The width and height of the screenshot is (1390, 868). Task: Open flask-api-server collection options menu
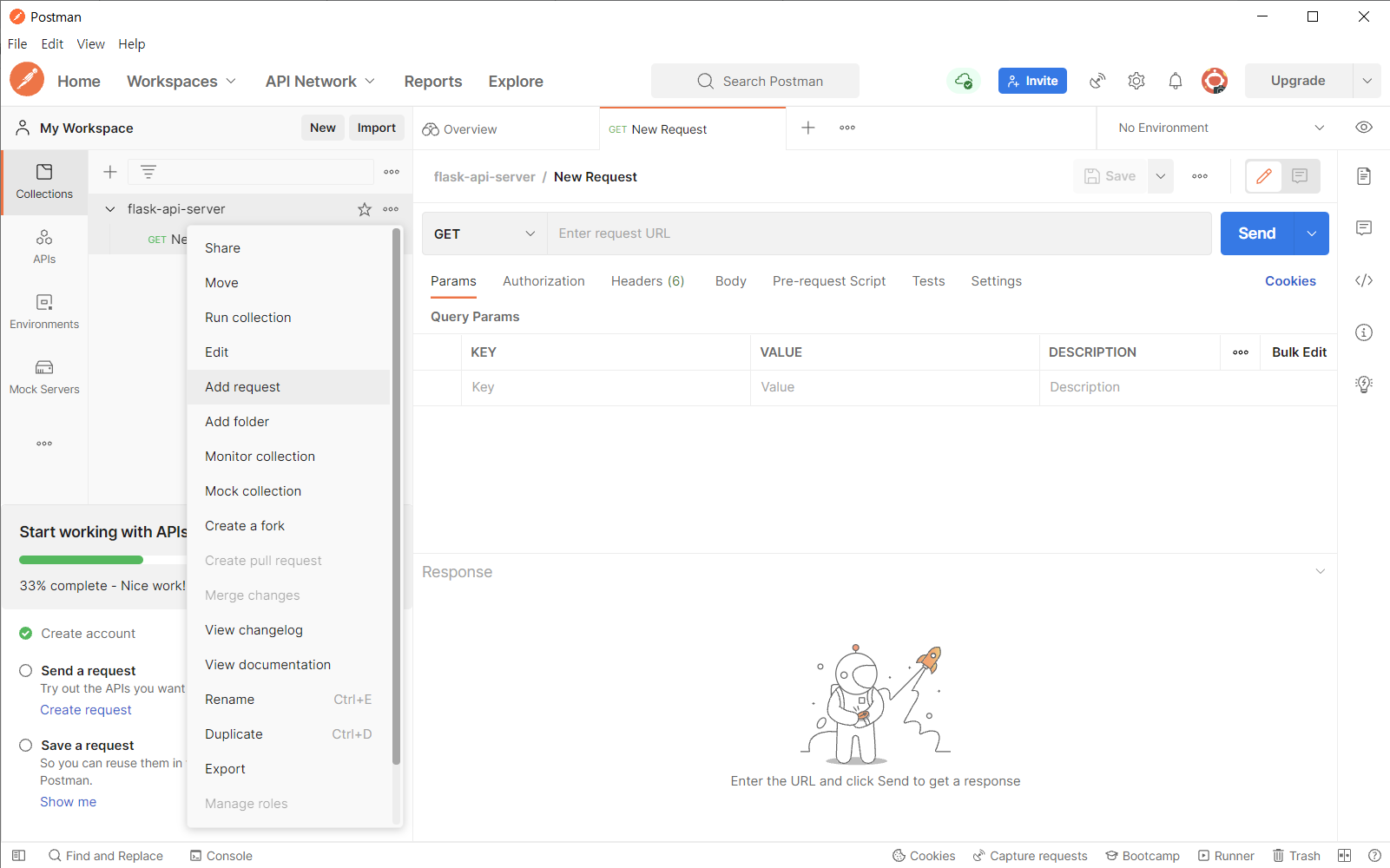tap(392, 209)
